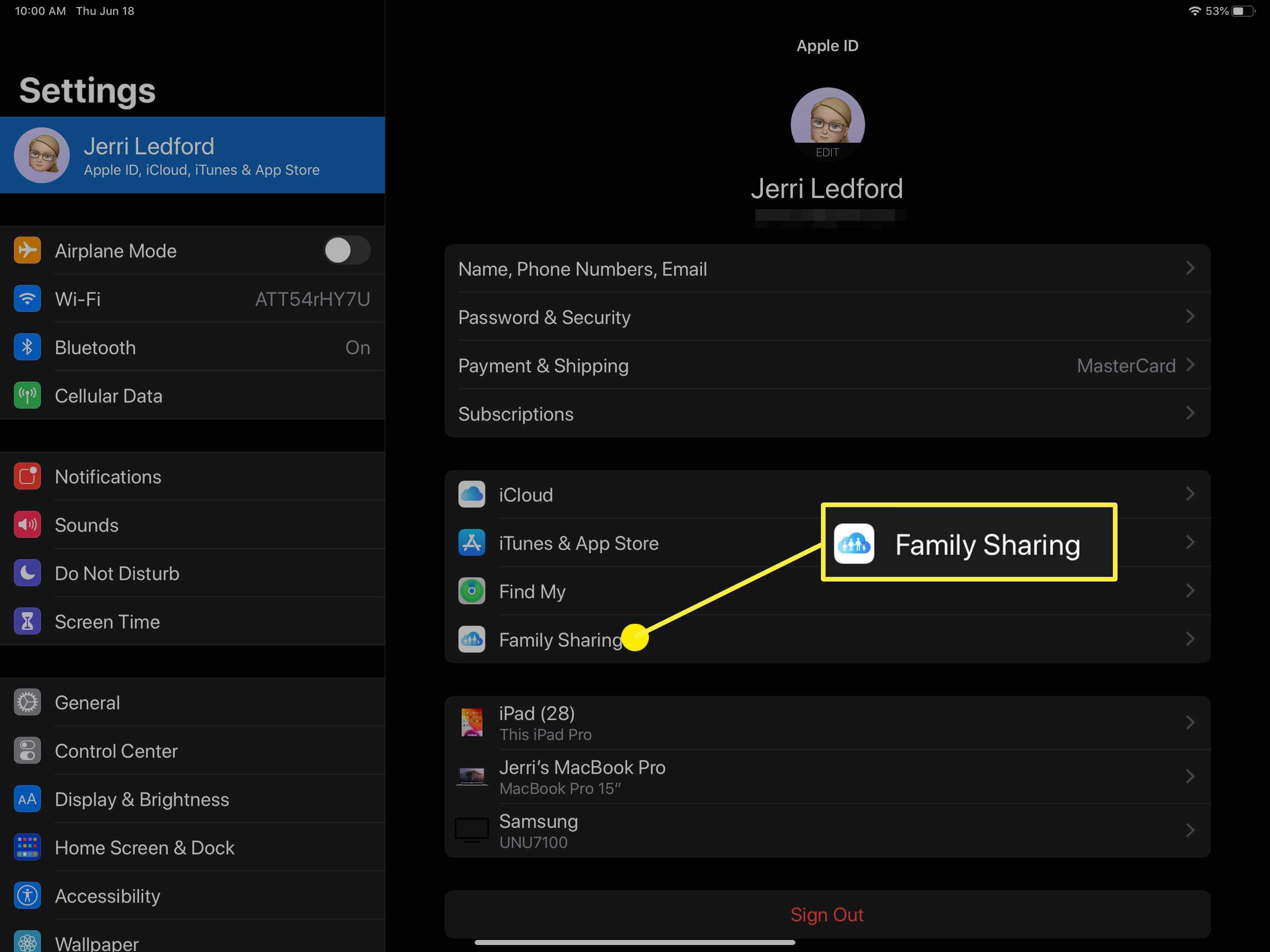Viewport: 1270px width, 952px height.
Task: Open Subscriptions label
Action: point(516,414)
